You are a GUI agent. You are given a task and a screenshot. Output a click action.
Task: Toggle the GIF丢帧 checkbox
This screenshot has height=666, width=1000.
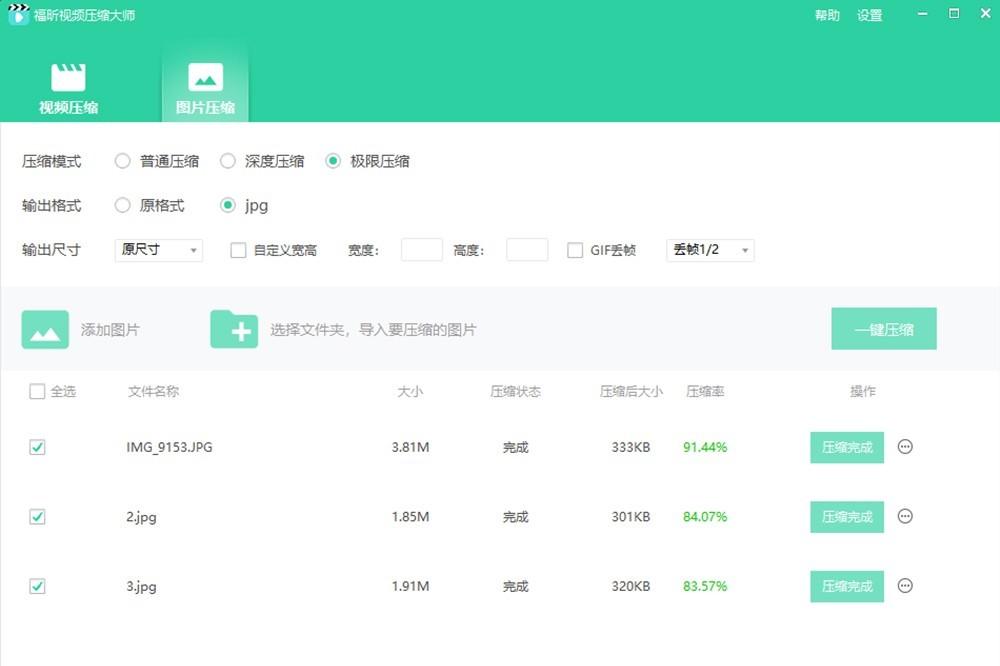click(x=575, y=250)
